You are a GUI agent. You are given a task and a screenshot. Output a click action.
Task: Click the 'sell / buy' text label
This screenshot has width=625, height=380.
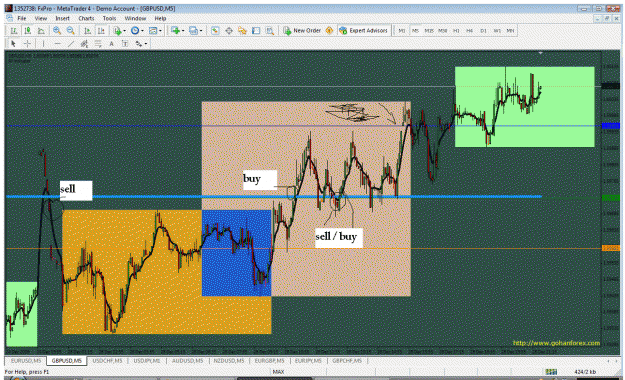click(339, 238)
